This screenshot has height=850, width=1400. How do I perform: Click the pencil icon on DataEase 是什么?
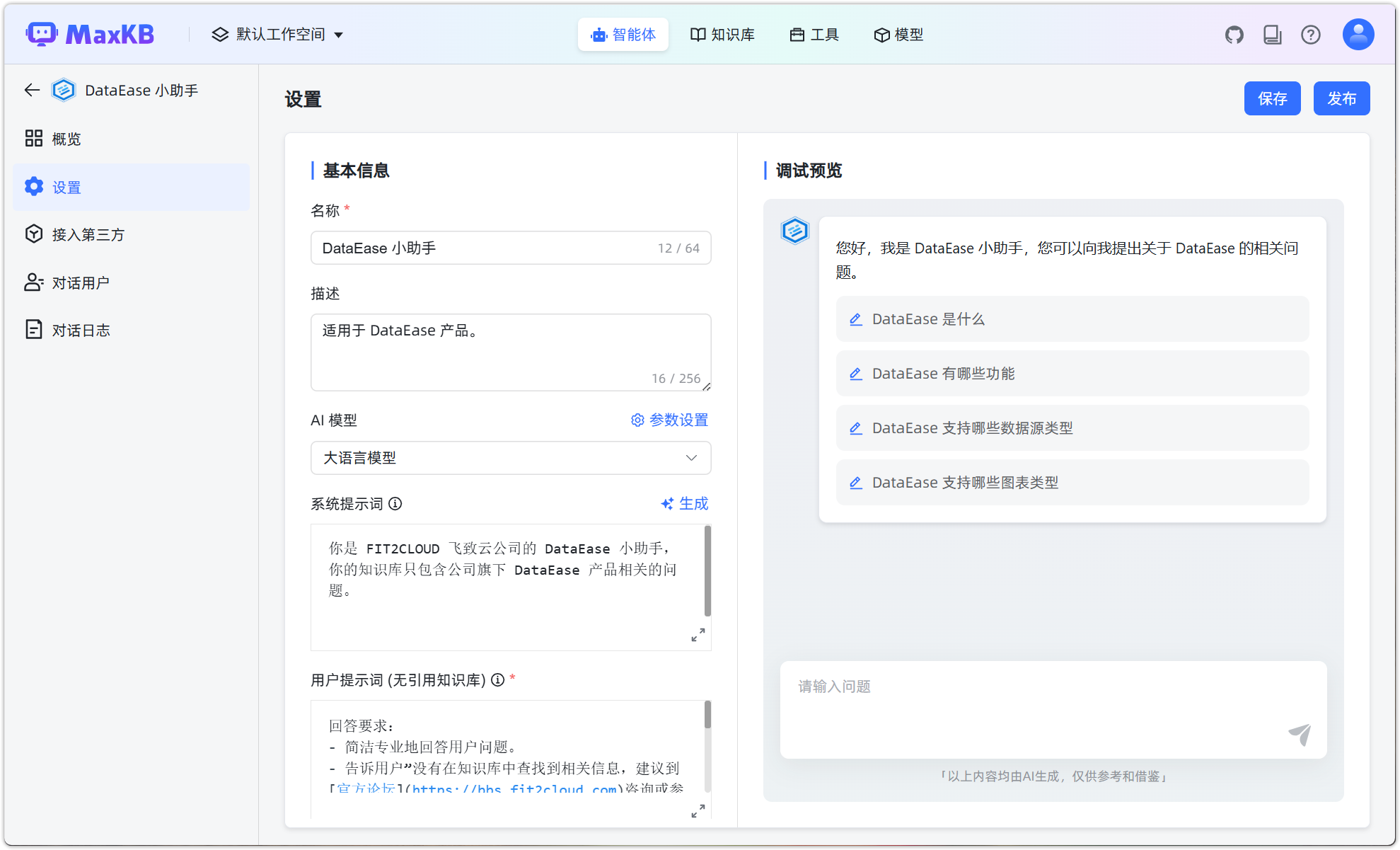855,319
